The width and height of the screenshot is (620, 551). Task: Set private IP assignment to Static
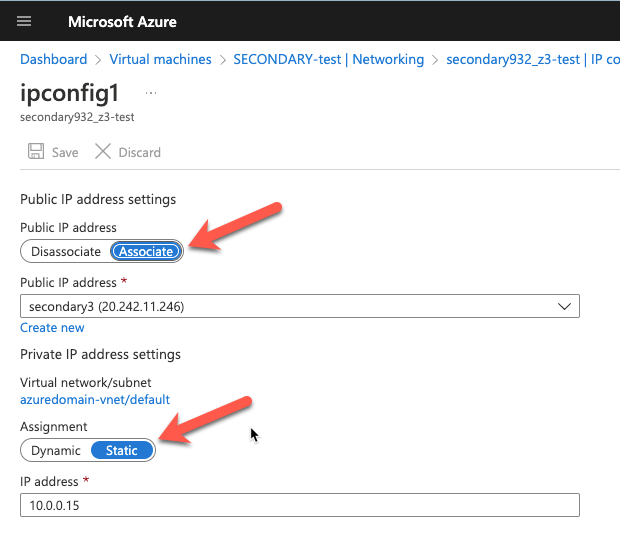122,451
